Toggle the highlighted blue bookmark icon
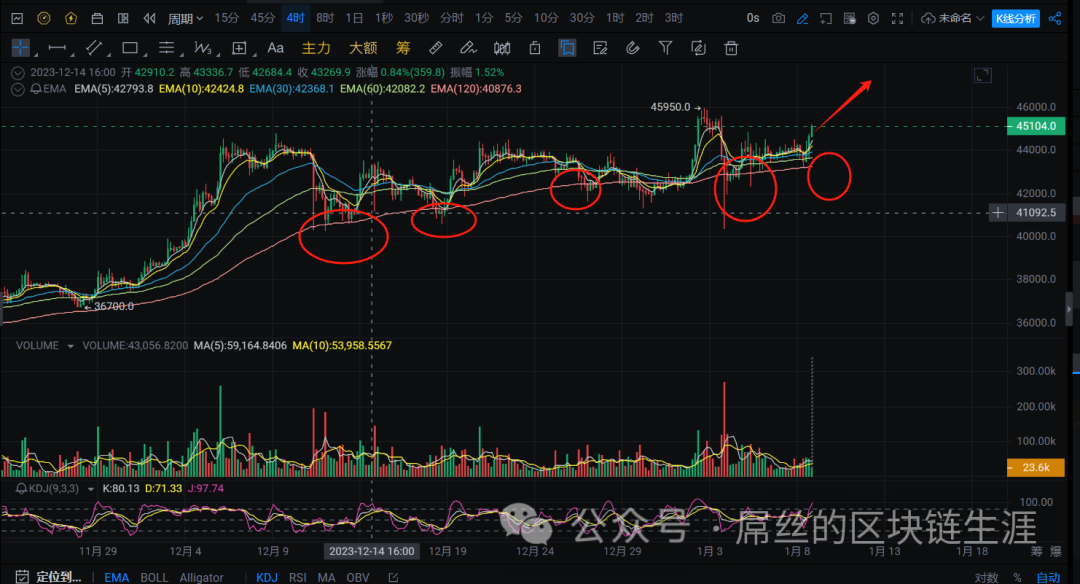This screenshot has width=1080, height=584. (567, 48)
